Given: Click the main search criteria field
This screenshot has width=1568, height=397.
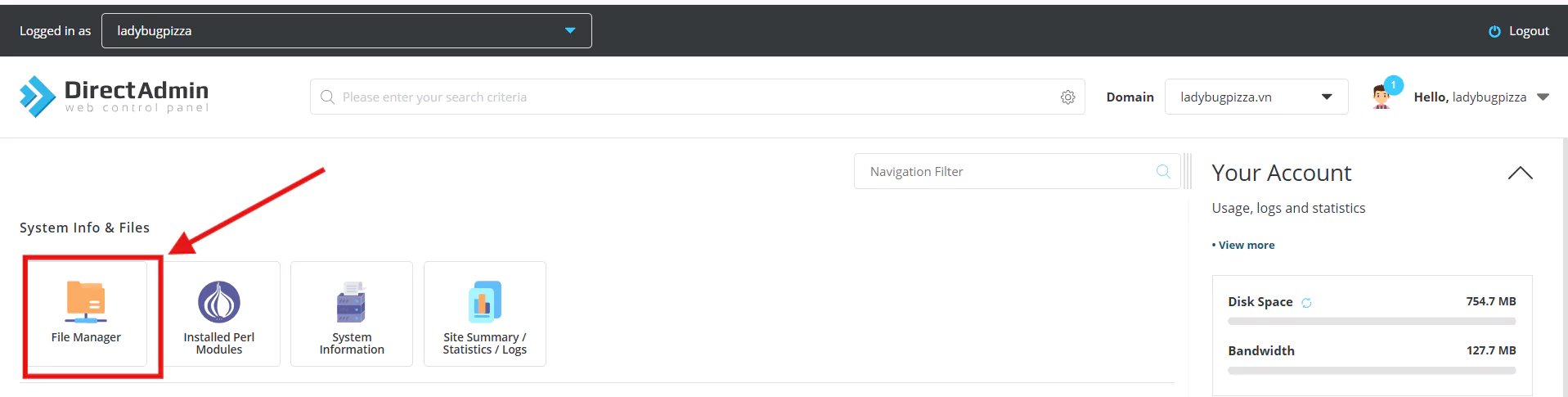Looking at the screenshot, I should (698, 97).
